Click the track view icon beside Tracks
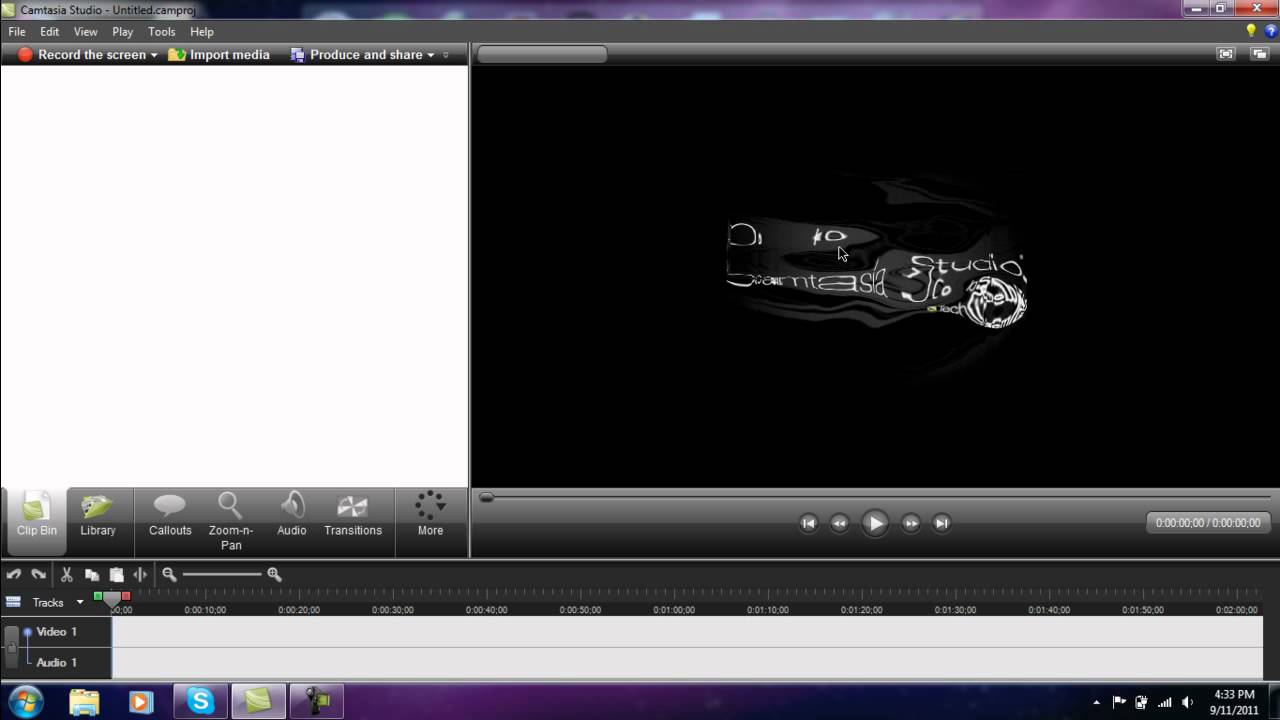 13,602
